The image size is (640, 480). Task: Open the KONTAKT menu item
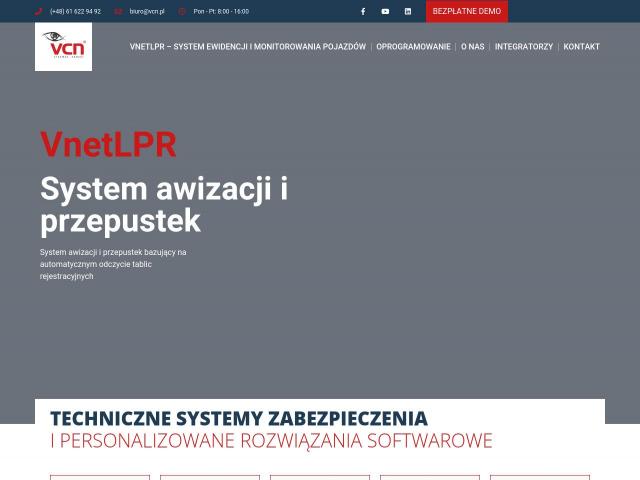[x=581, y=47]
